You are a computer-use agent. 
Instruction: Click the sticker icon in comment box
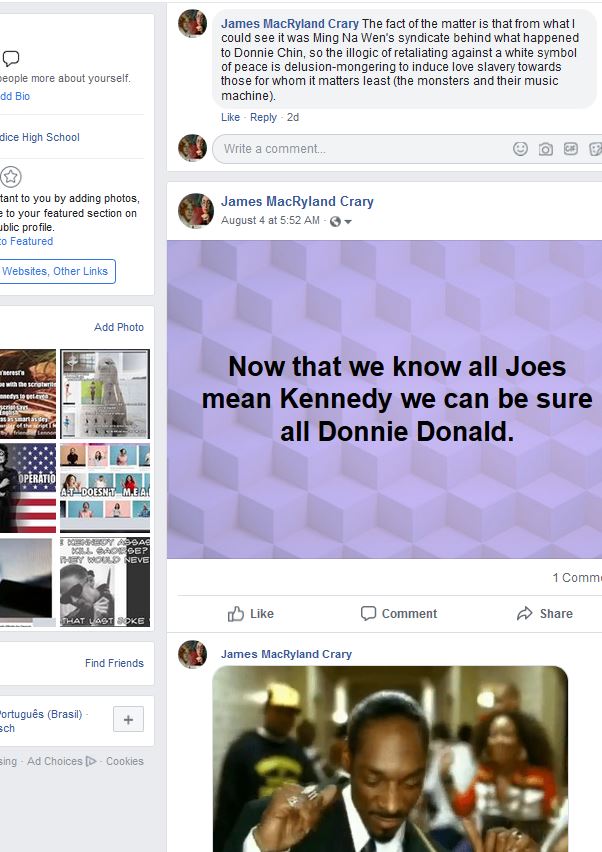[x=595, y=149]
